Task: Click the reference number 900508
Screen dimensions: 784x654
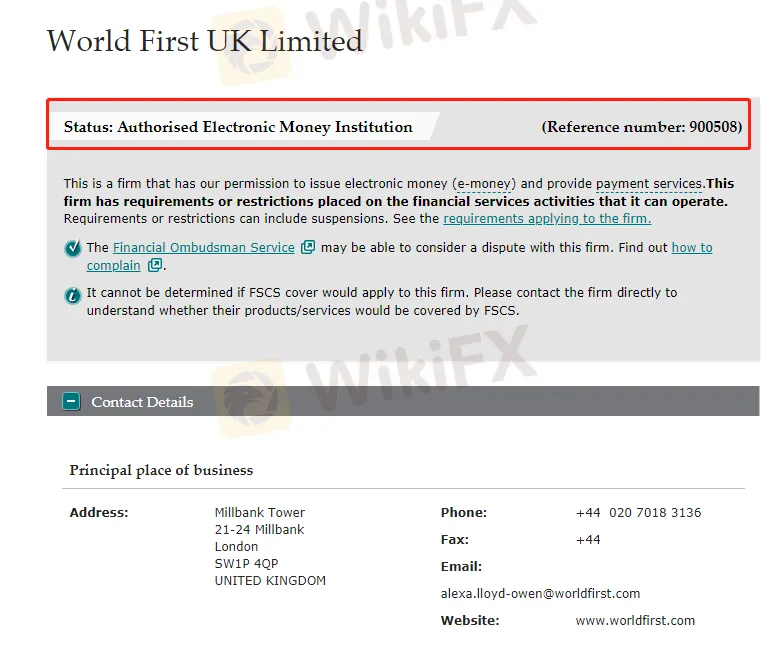Action: click(714, 127)
